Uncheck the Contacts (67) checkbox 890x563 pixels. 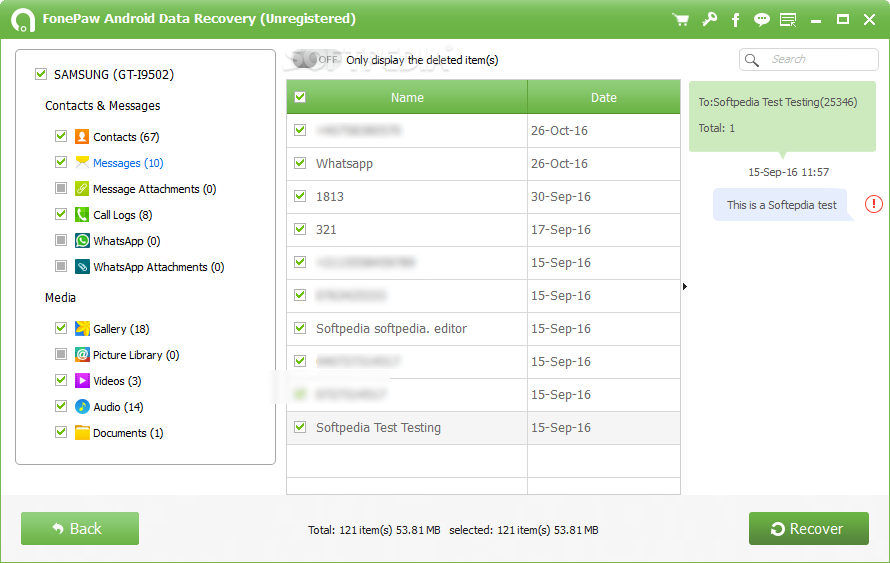tap(61, 136)
